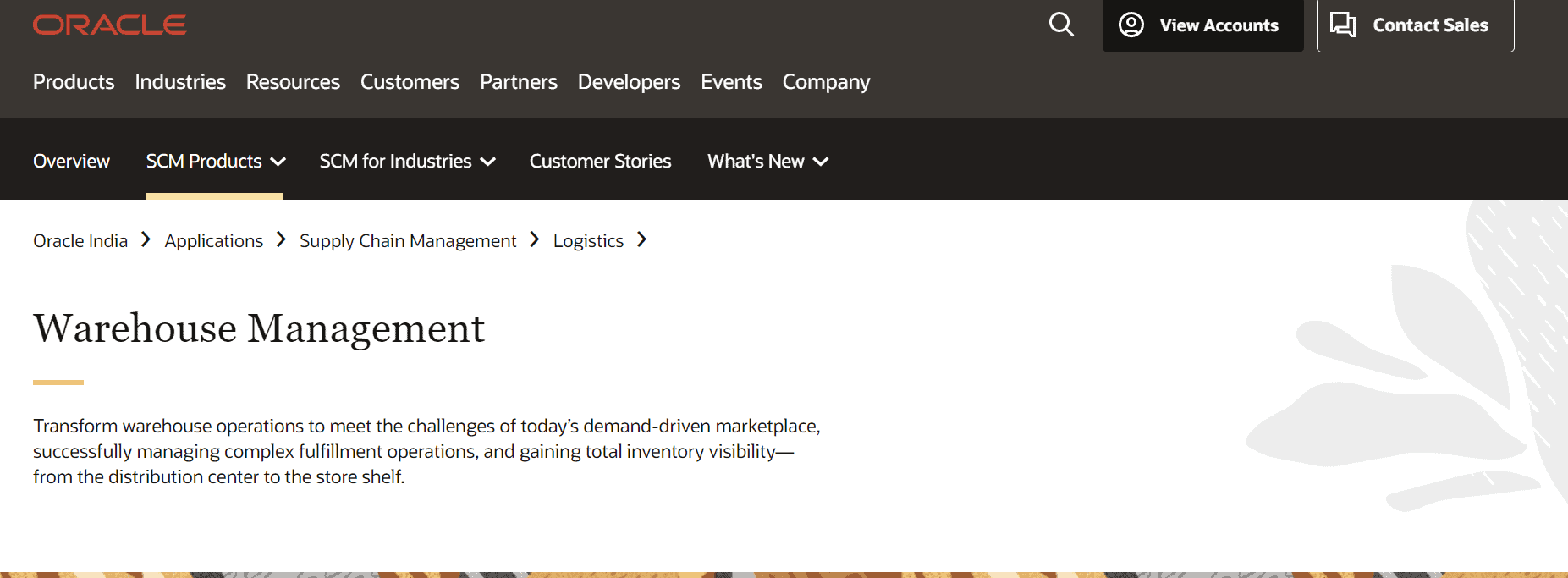Viewport: 1568px width, 578px height.
Task: Open the Company menu
Action: pyautogui.click(x=826, y=82)
